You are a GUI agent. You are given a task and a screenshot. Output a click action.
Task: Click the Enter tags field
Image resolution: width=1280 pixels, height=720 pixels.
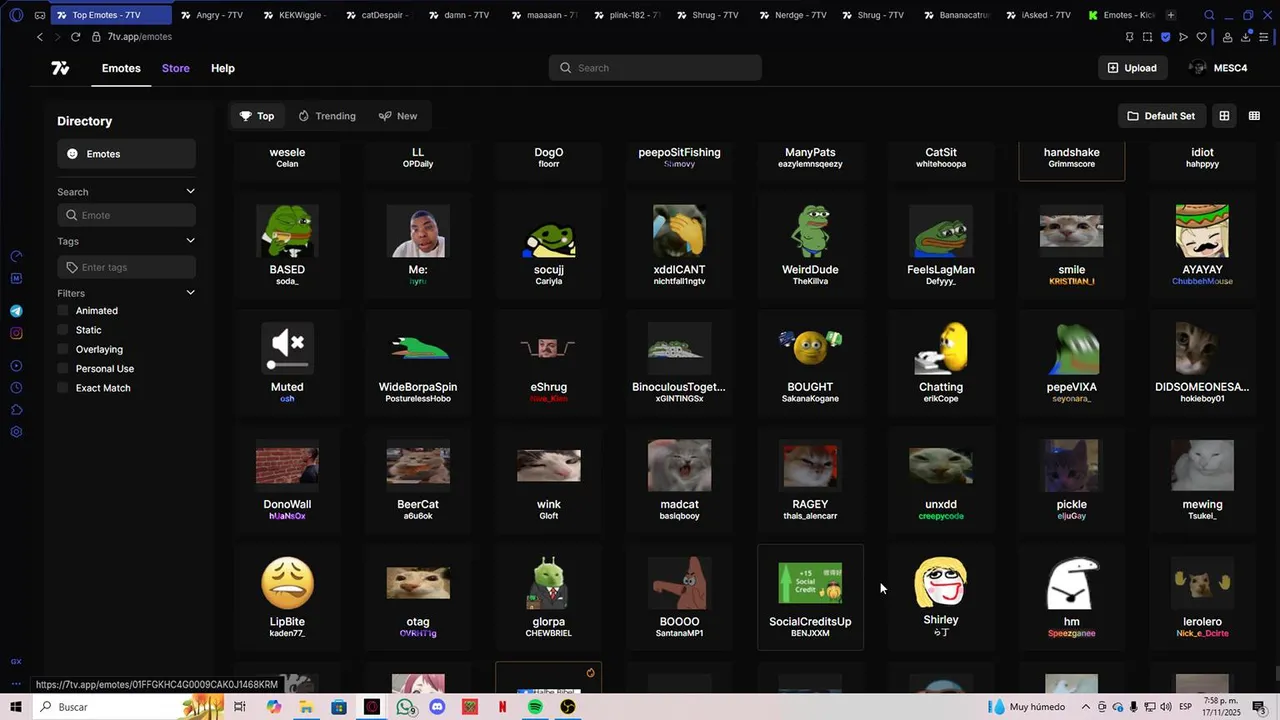(126, 267)
